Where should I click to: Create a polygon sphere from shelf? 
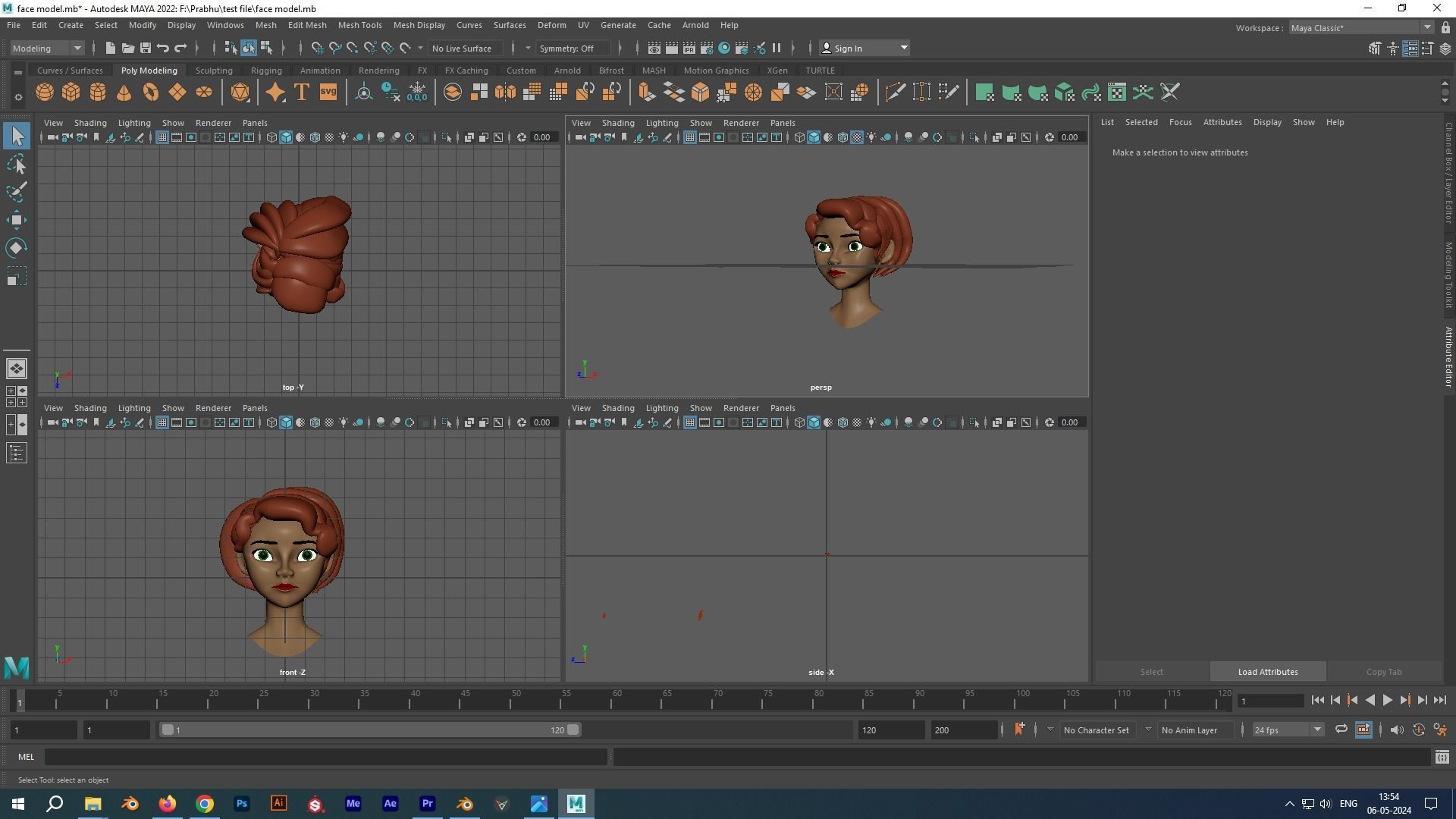[45, 93]
